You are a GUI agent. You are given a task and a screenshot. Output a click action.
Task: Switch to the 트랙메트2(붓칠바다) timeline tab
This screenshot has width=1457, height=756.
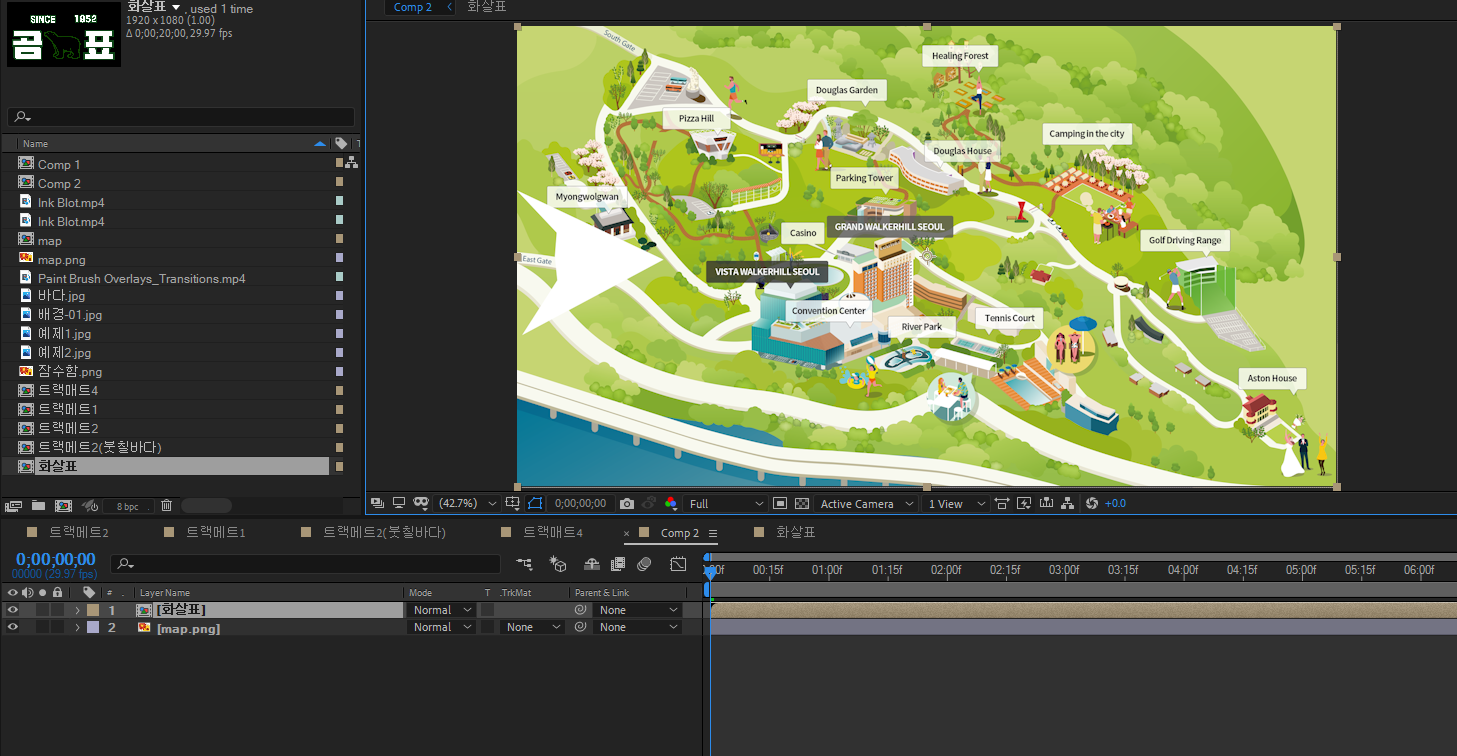(384, 532)
